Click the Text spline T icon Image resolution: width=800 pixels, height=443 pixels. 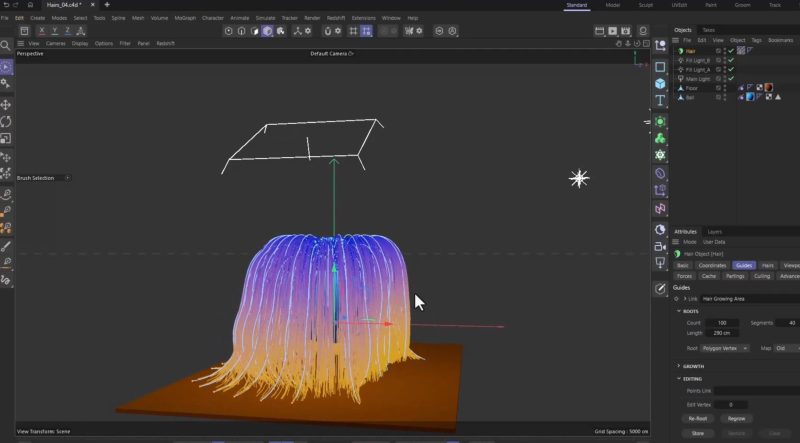660,101
